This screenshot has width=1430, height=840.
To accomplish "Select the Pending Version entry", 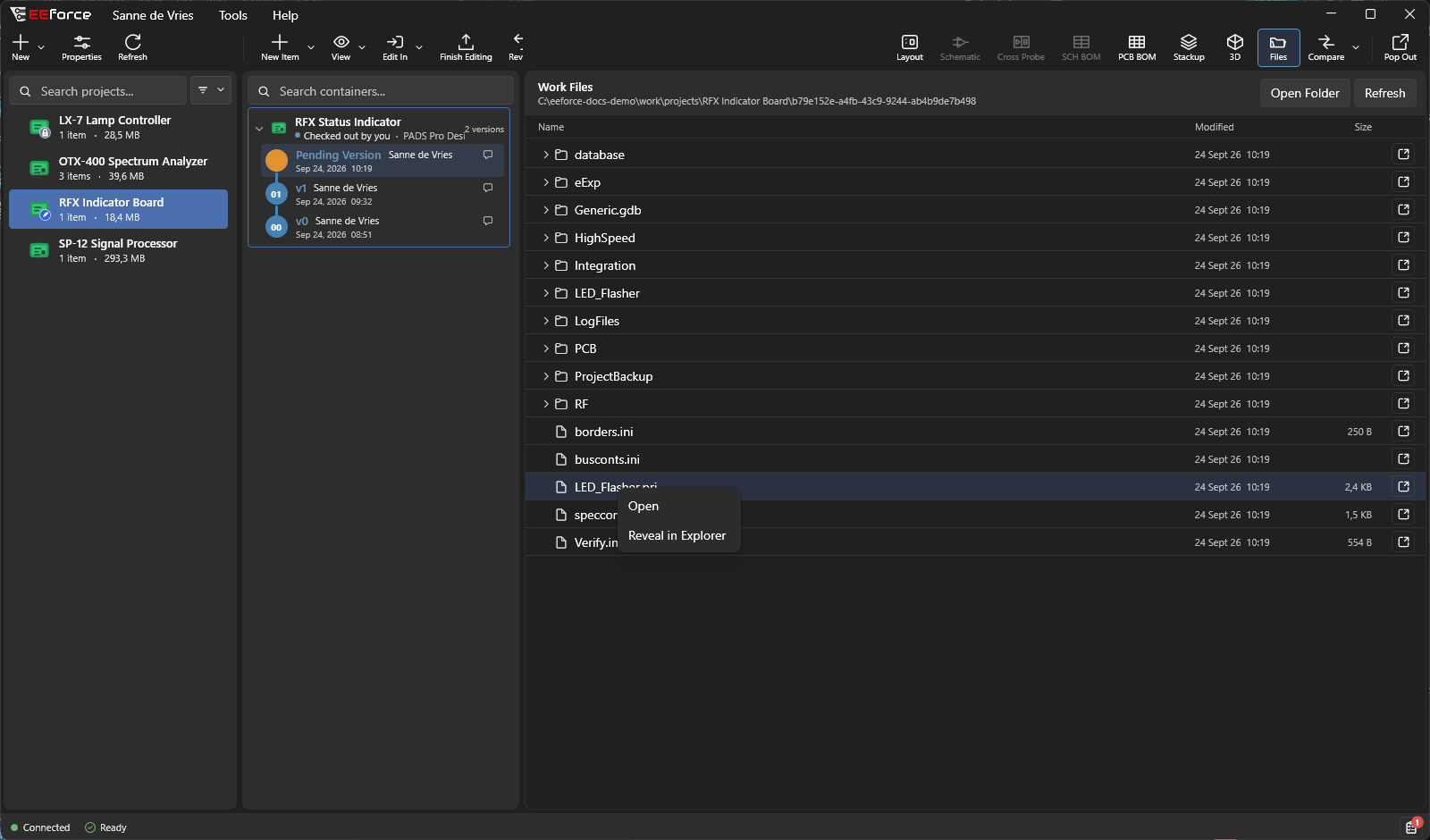I will (383, 161).
